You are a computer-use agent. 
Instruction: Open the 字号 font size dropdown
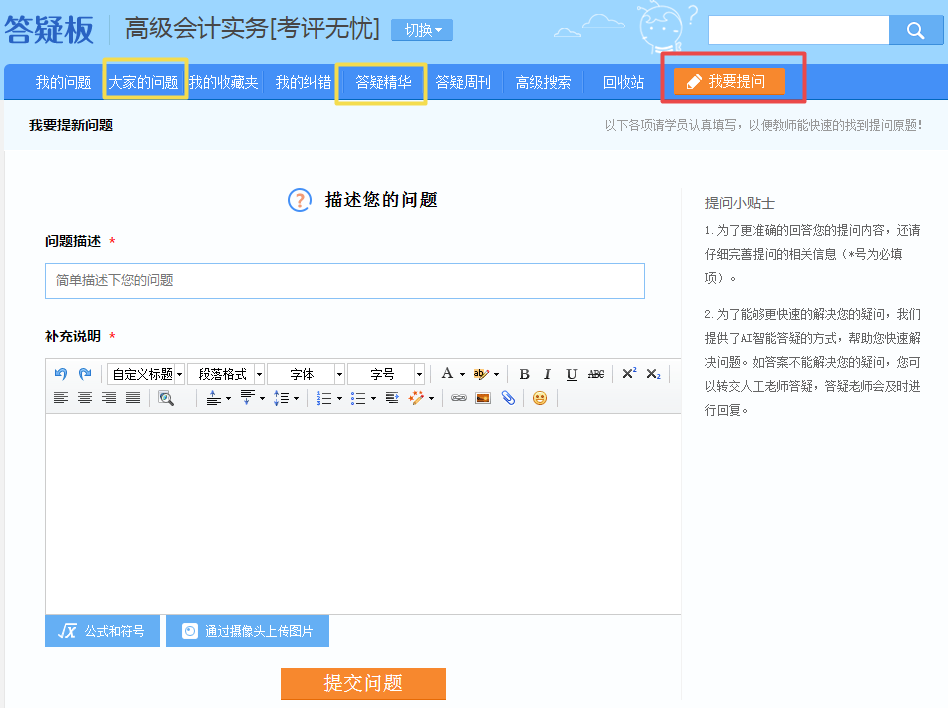pyautogui.click(x=385, y=373)
